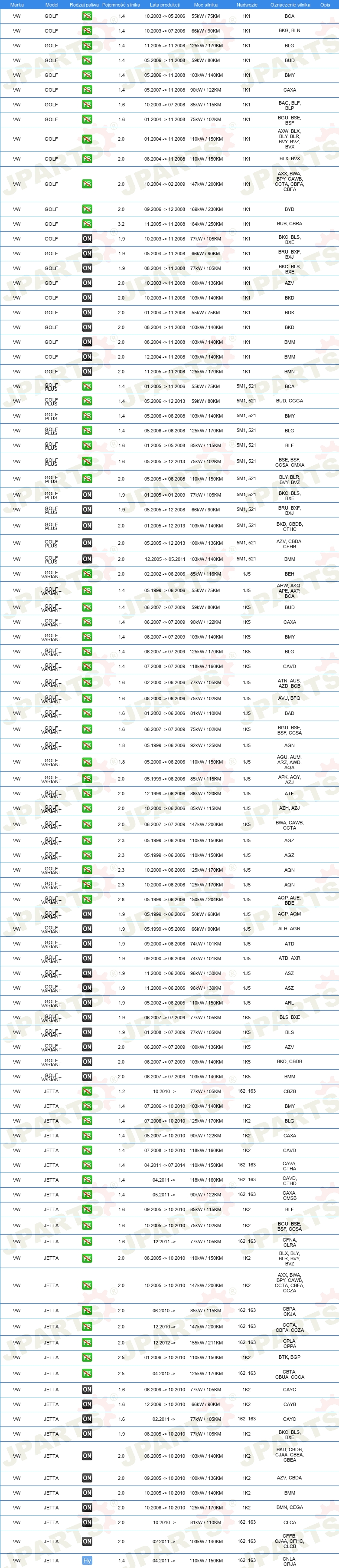Click the Hy hybrid icon in the CNLA, CRJA row

coord(87,1561)
